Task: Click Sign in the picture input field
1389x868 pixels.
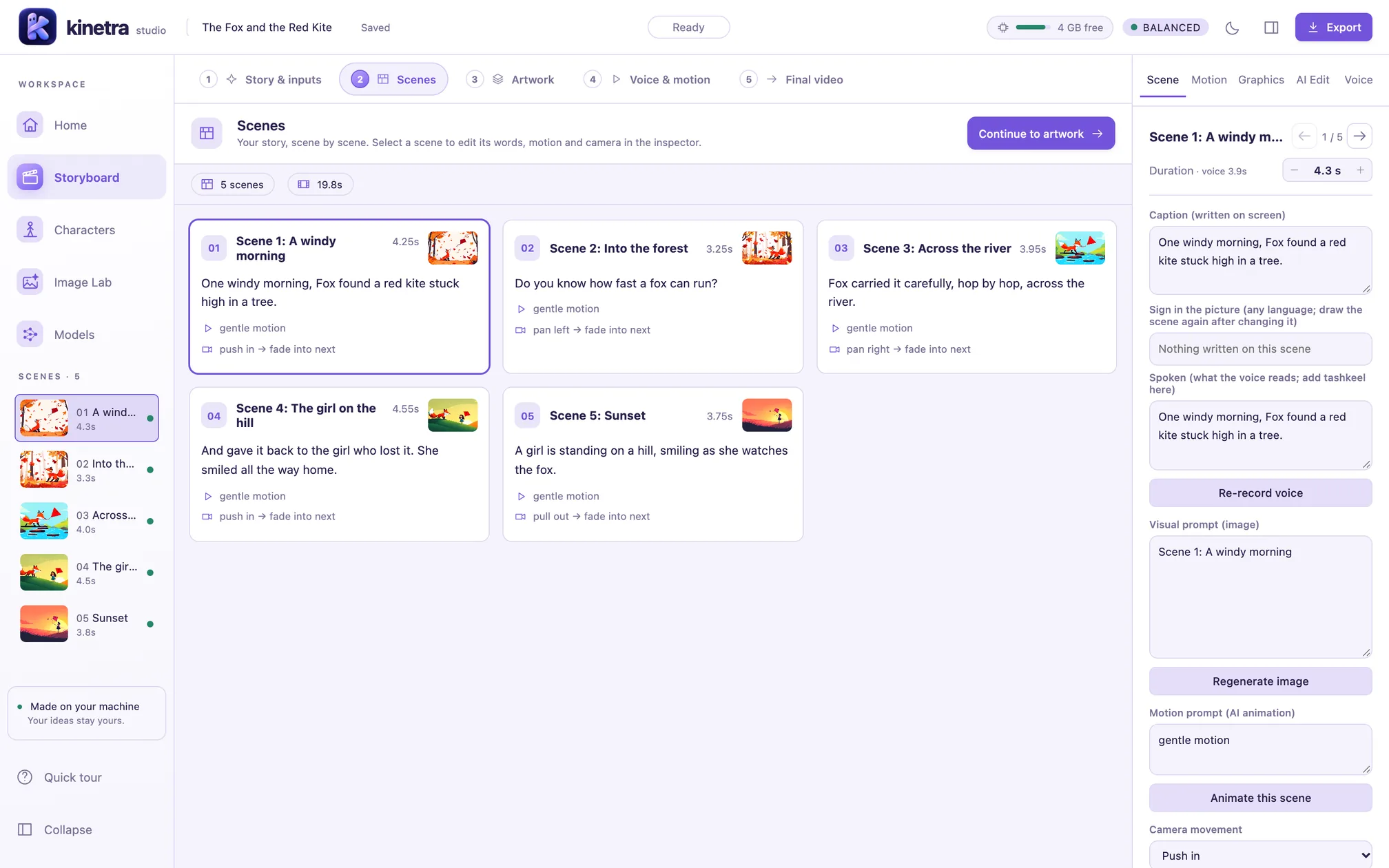Action: point(1260,349)
